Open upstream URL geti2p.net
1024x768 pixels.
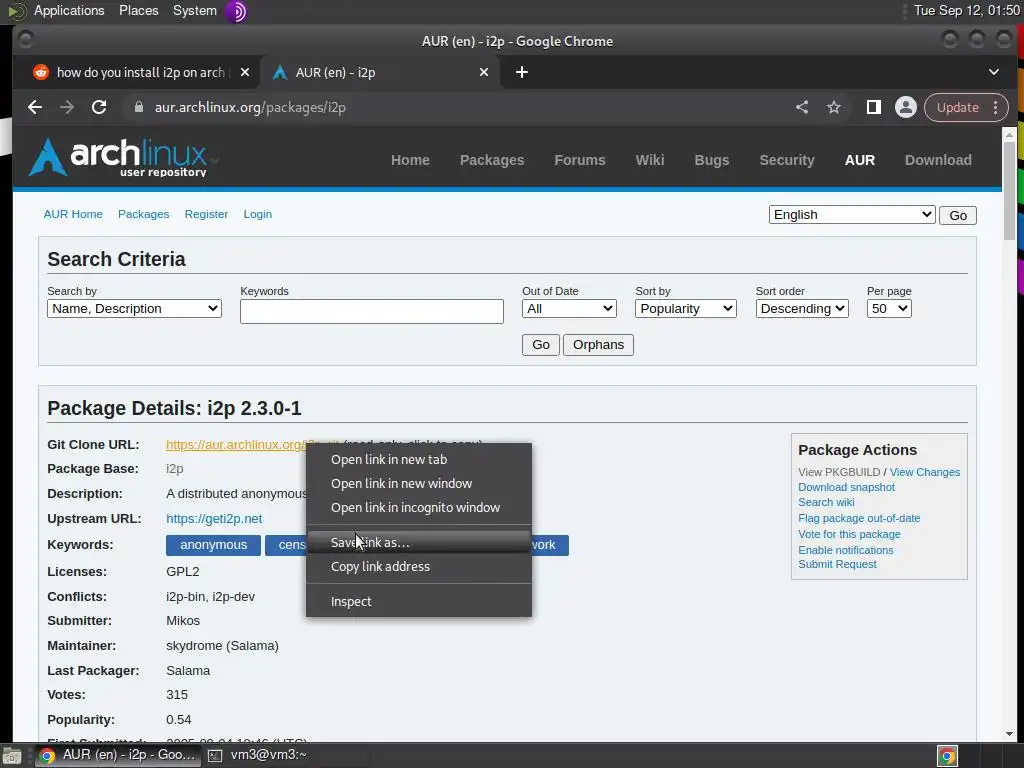coord(214,519)
